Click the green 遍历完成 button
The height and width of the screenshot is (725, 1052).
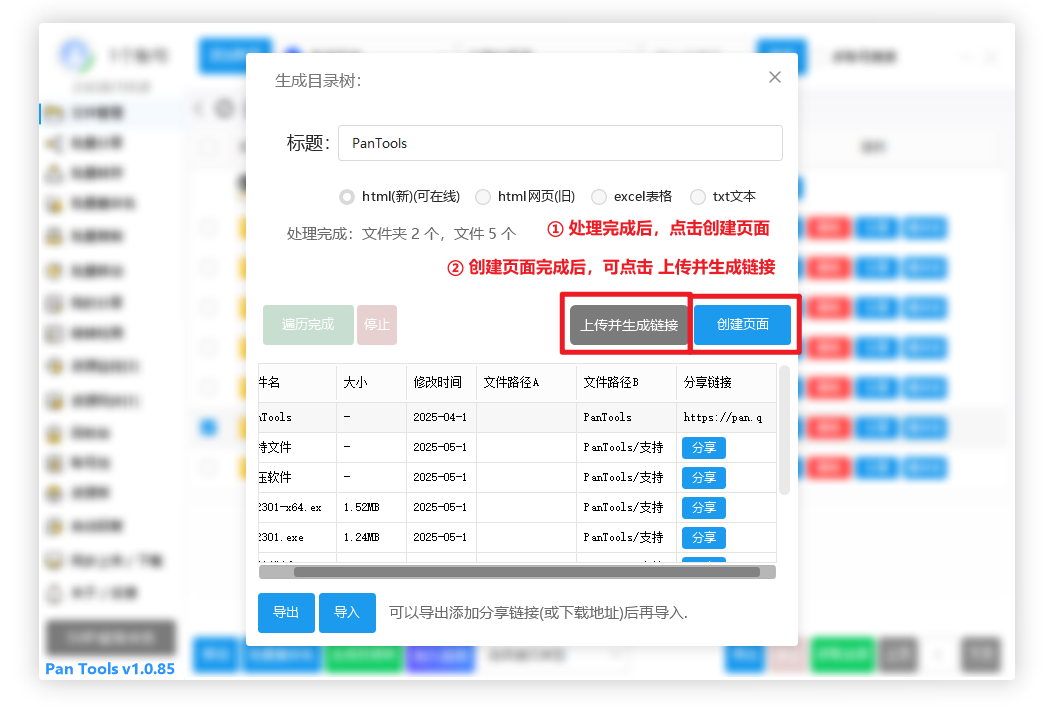pos(308,325)
